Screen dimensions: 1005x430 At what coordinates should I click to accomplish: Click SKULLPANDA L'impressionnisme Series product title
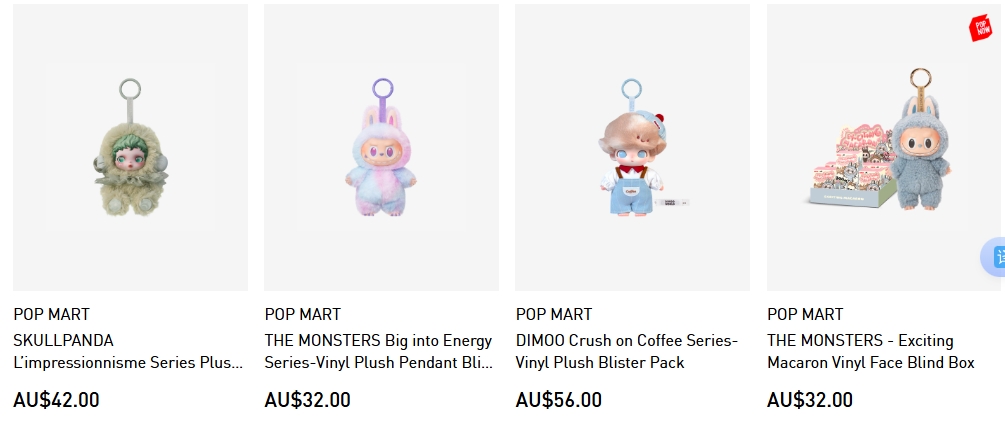coord(128,351)
